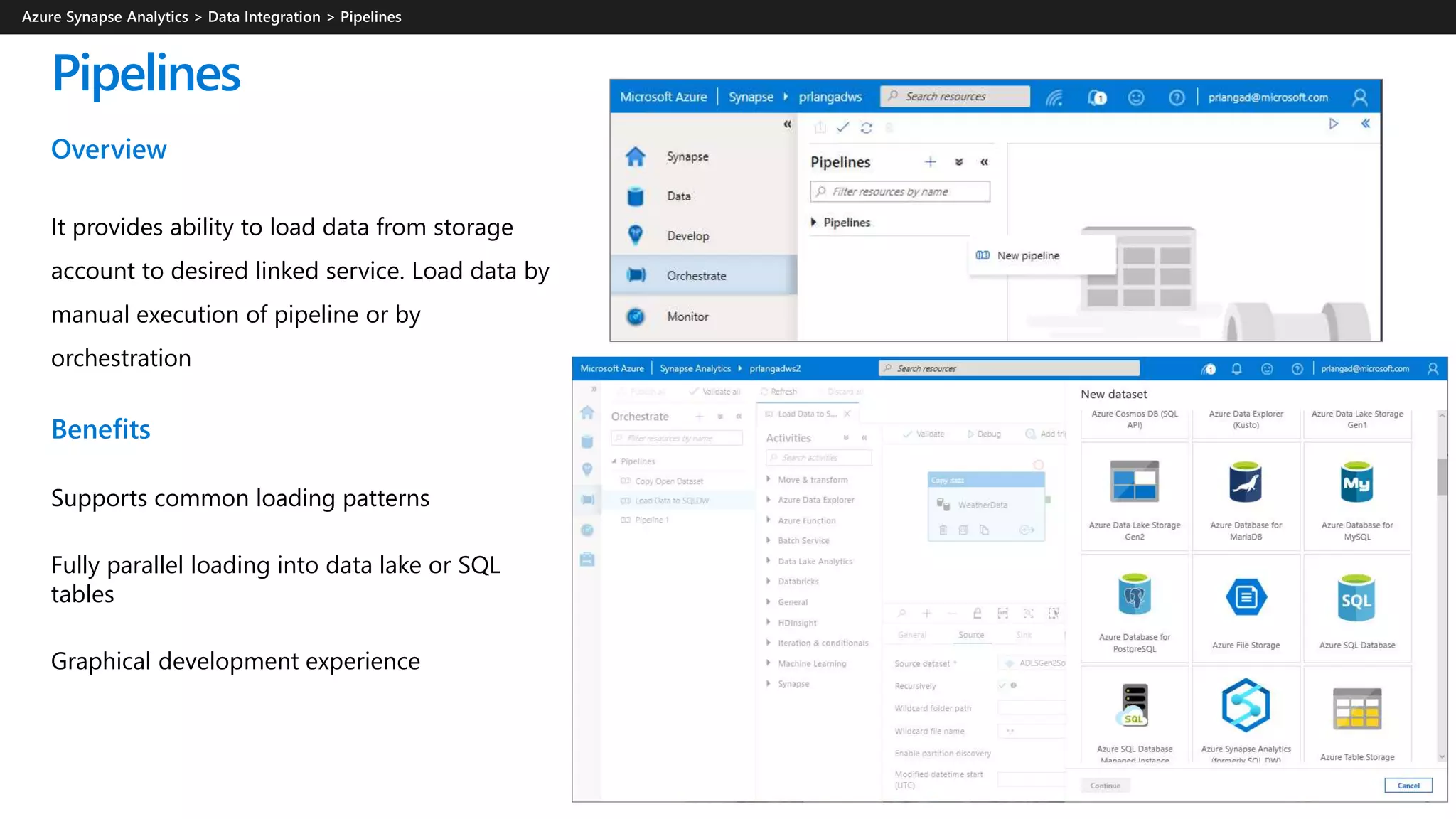Select Azure Table Storage tile

[x=1356, y=715]
